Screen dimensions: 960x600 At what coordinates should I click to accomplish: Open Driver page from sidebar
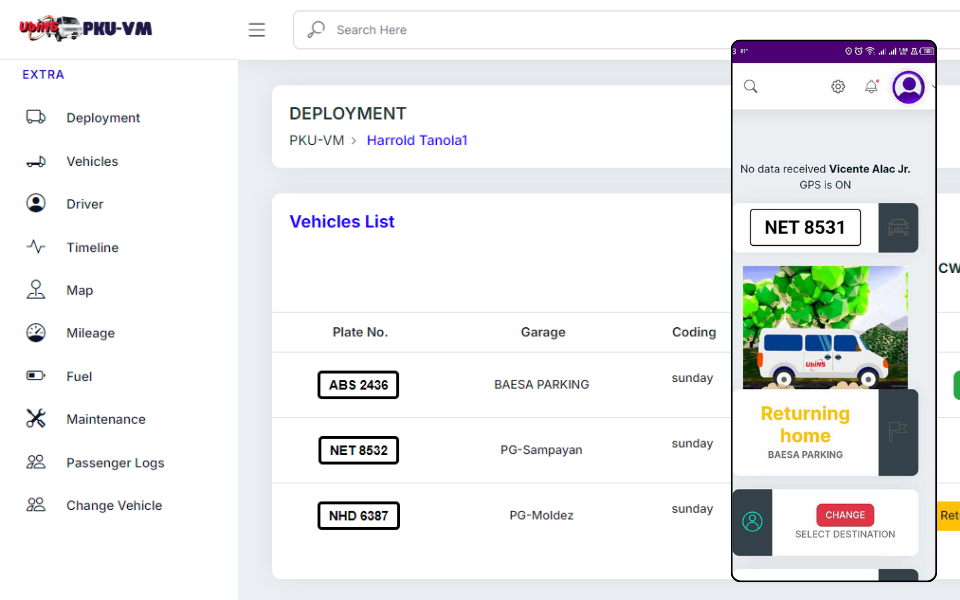84,204
